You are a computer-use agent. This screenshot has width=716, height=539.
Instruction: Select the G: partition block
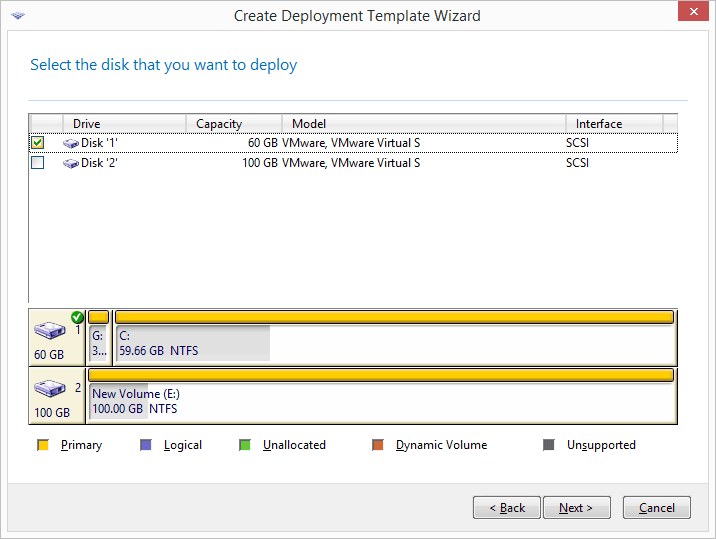[x=99, y=338]
